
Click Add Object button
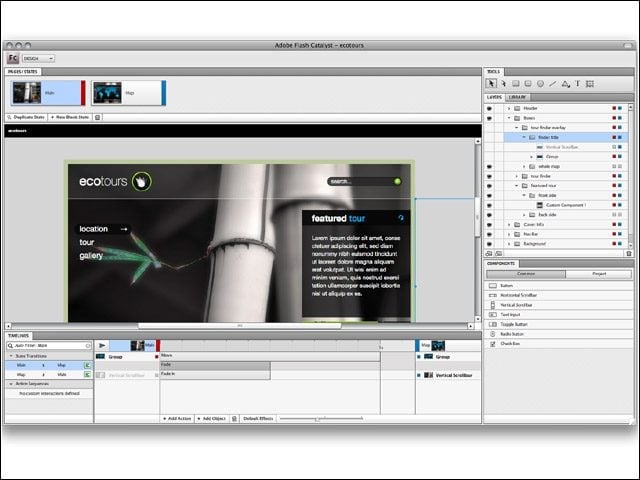point(211,418)
